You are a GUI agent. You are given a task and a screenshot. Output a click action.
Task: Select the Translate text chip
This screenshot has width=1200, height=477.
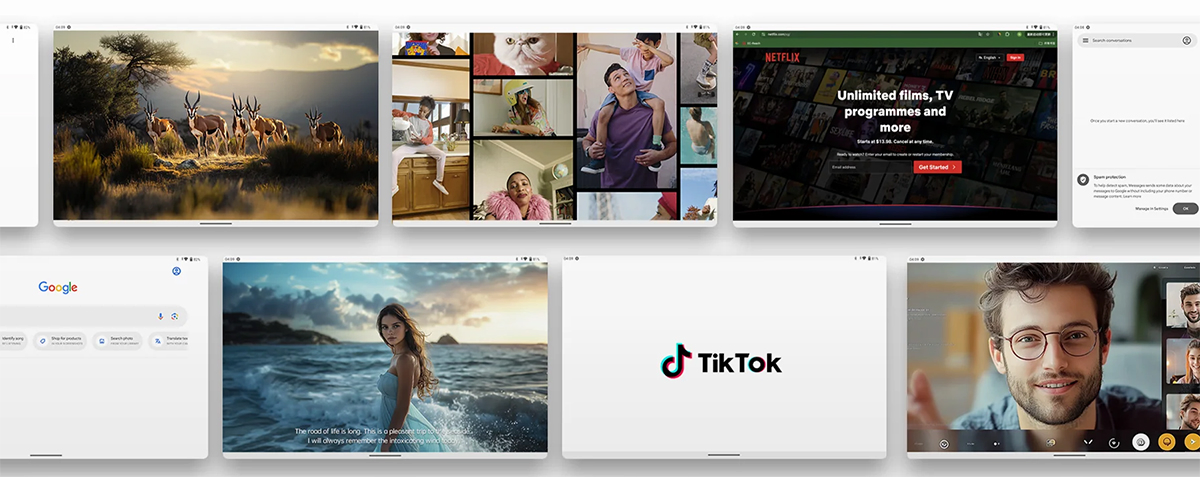169,341
